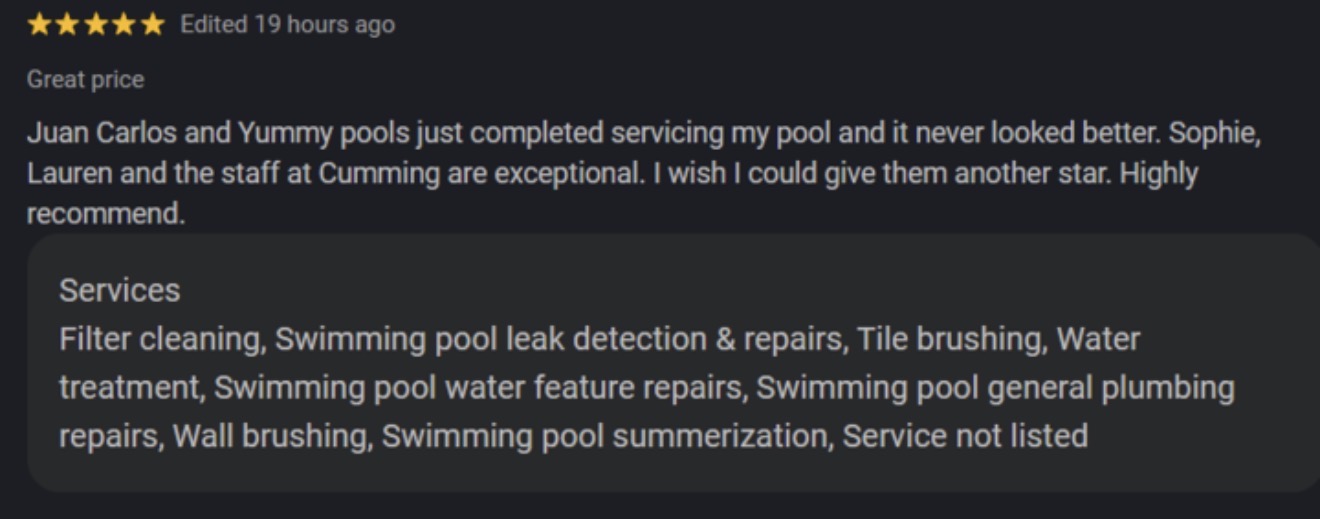Select "Swimming pool leak detection & repairs" service
This screenshot has height=519, width=1320.
tap(558, 339)
